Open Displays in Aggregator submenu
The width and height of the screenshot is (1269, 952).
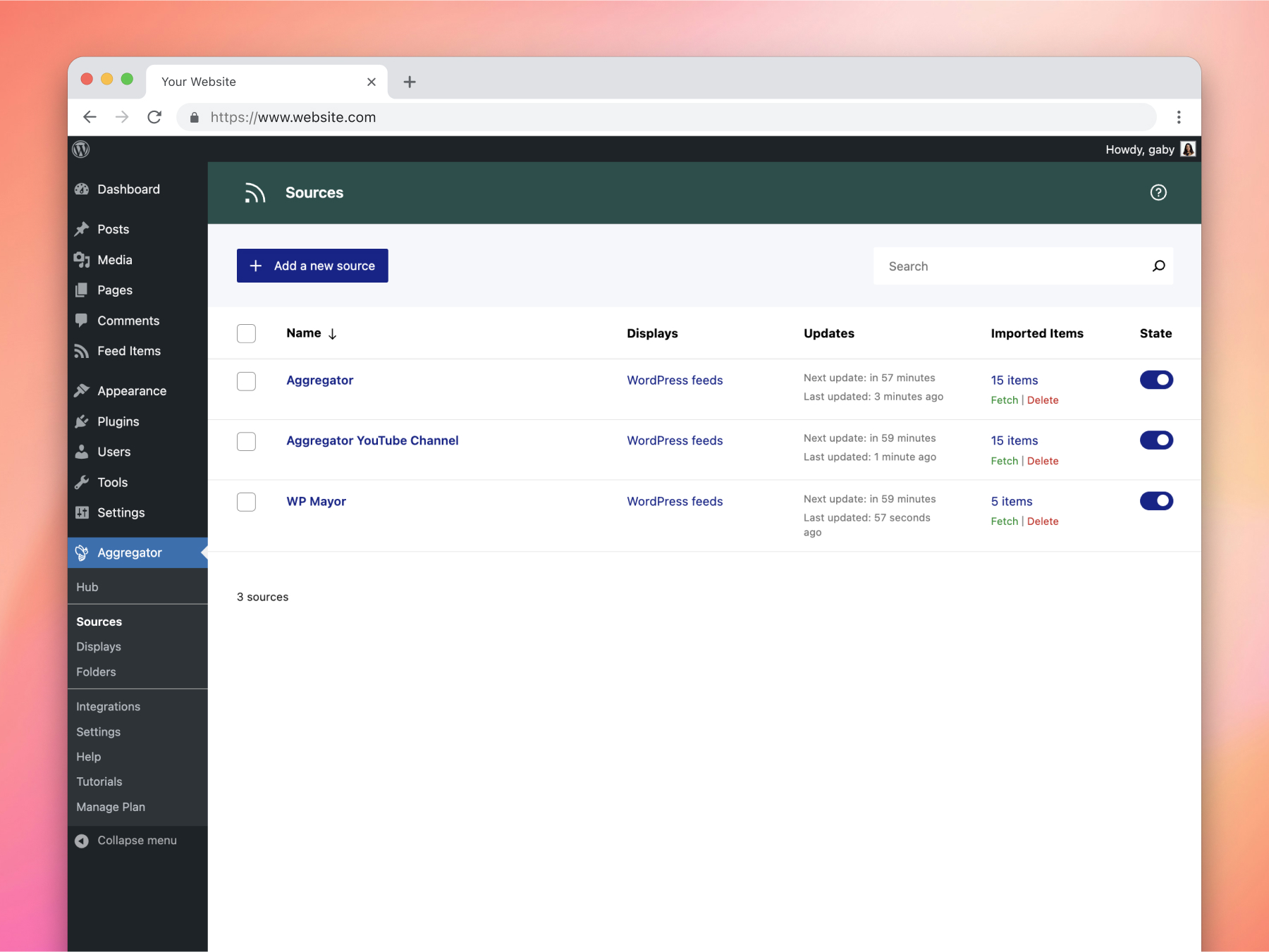[x=99, y=647]
